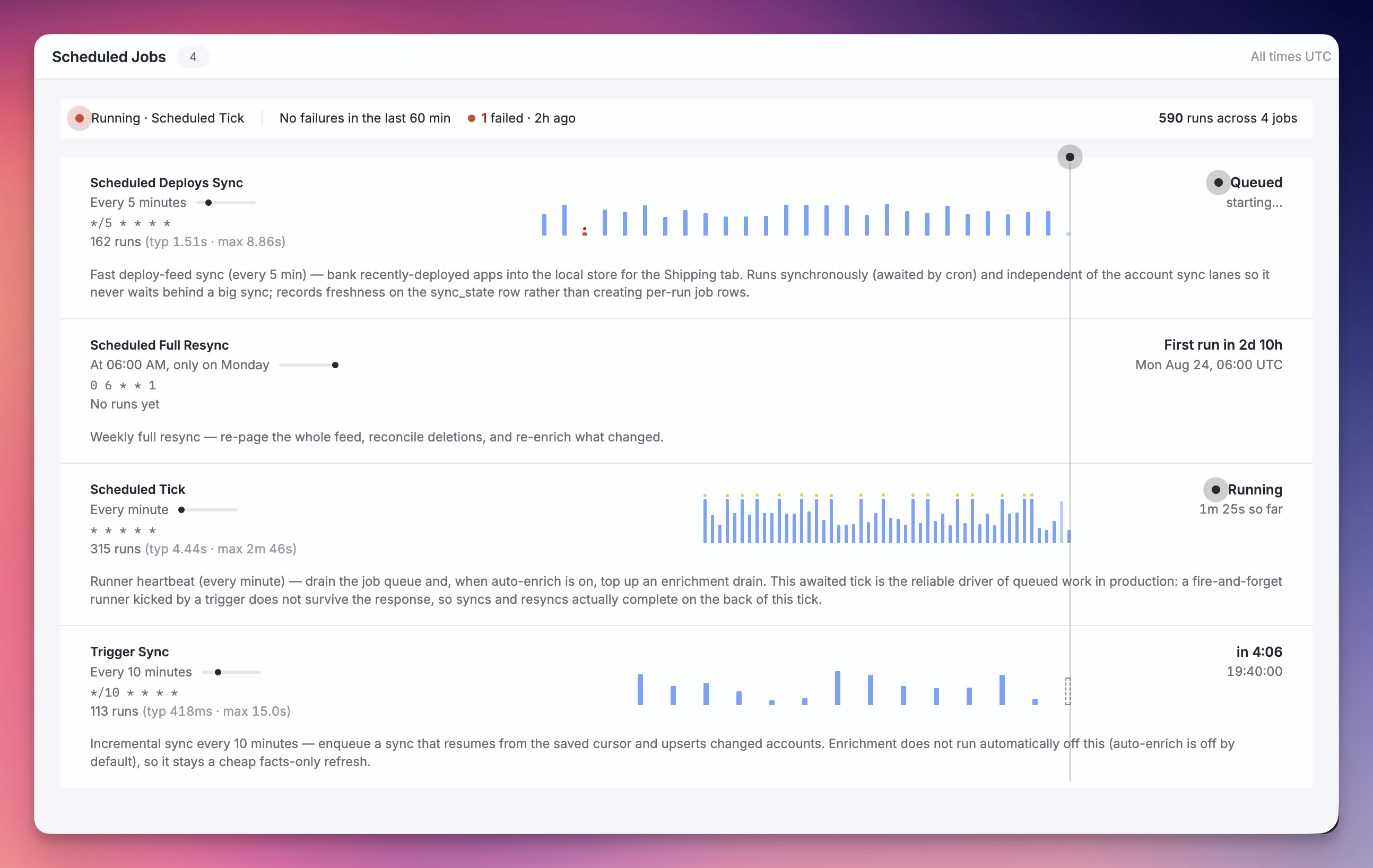Click the '19:40:00' next run time
Screen dimensions: 1373x868
1254,672
